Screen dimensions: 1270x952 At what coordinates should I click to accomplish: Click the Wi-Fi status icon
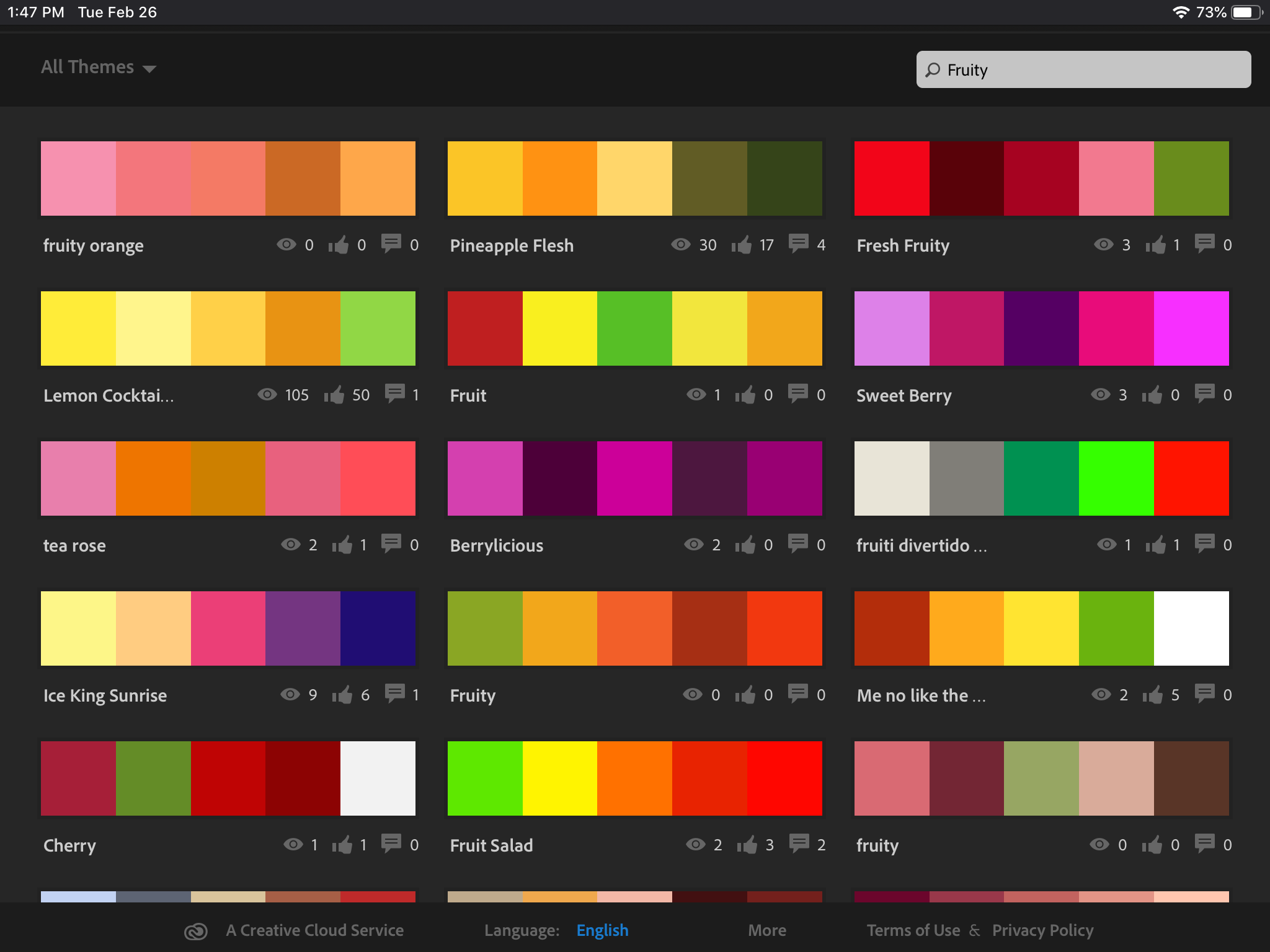pyautogui.click(x=1181, y=12)
